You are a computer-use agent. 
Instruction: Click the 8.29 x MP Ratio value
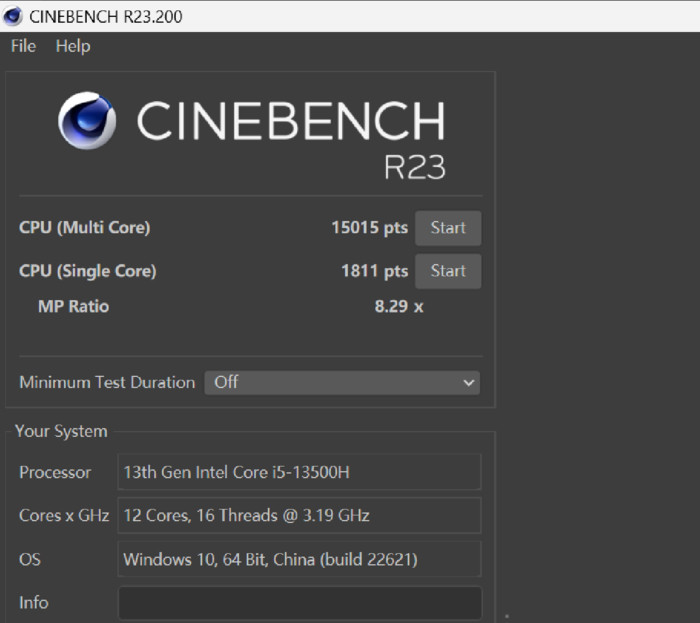[399, 307]
